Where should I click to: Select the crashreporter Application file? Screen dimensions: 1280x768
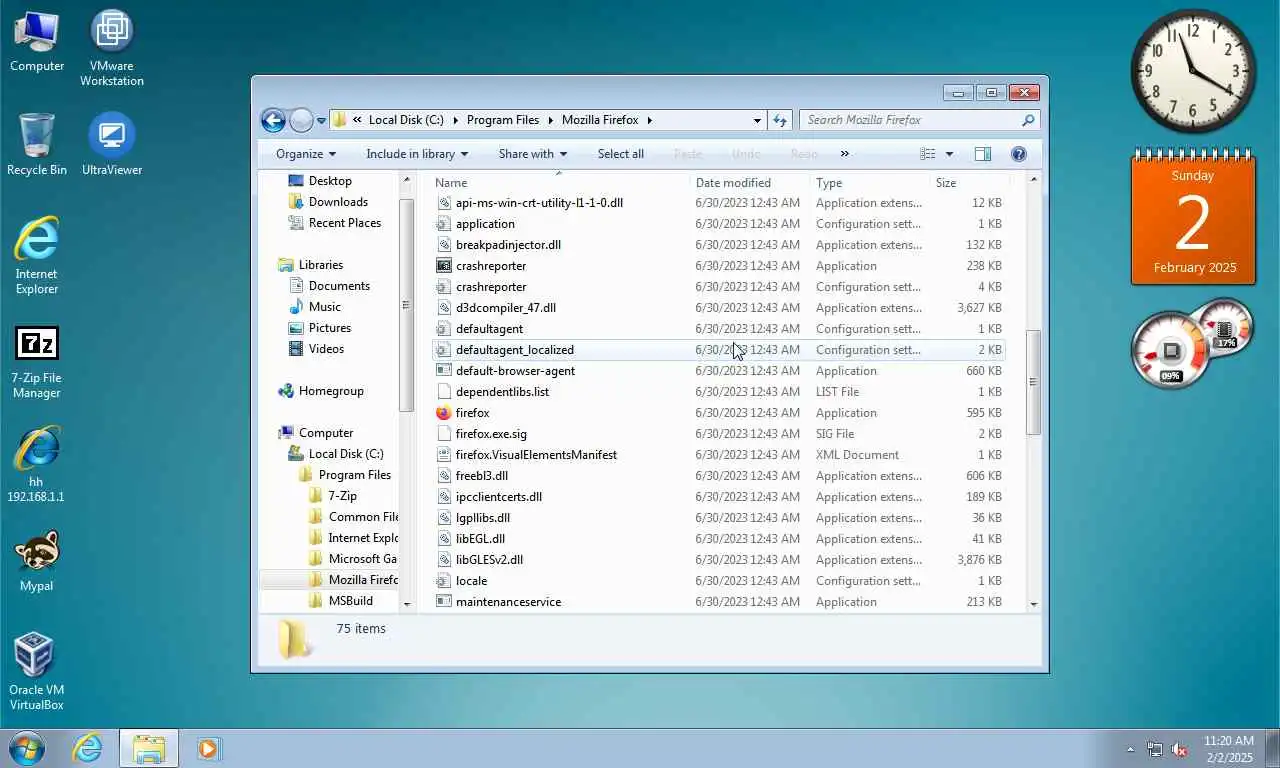coord(718,266)
